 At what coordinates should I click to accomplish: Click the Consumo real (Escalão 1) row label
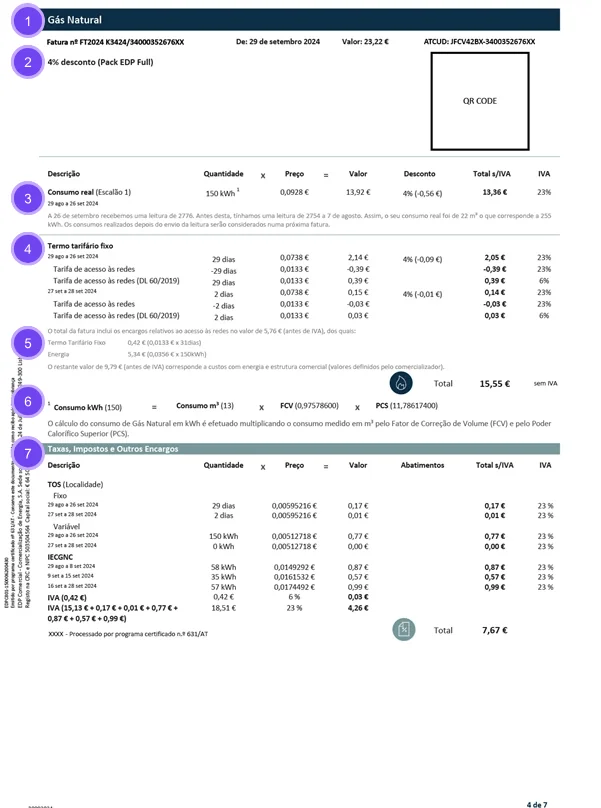click(89, 192)
